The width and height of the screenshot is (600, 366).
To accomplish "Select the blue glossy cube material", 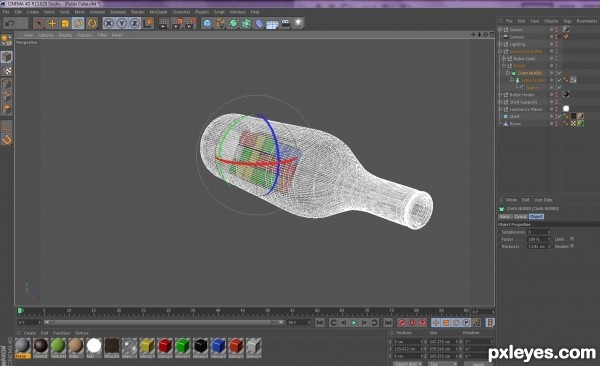I will pos(218,346).
